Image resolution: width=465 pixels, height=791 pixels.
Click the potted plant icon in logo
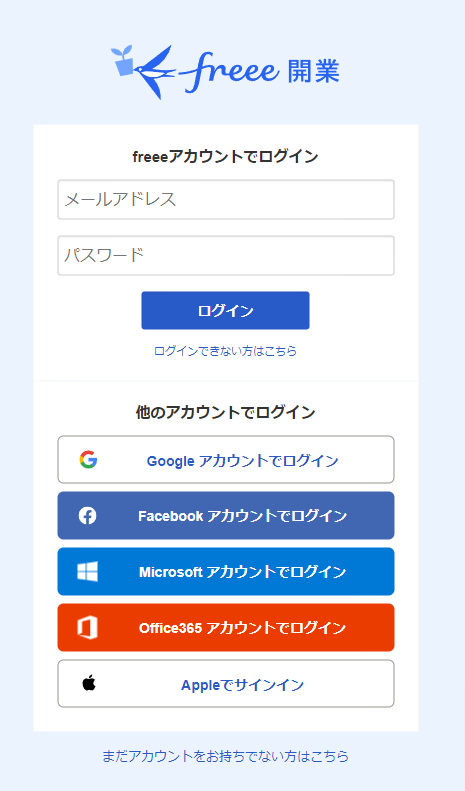(x=123, y=61)
